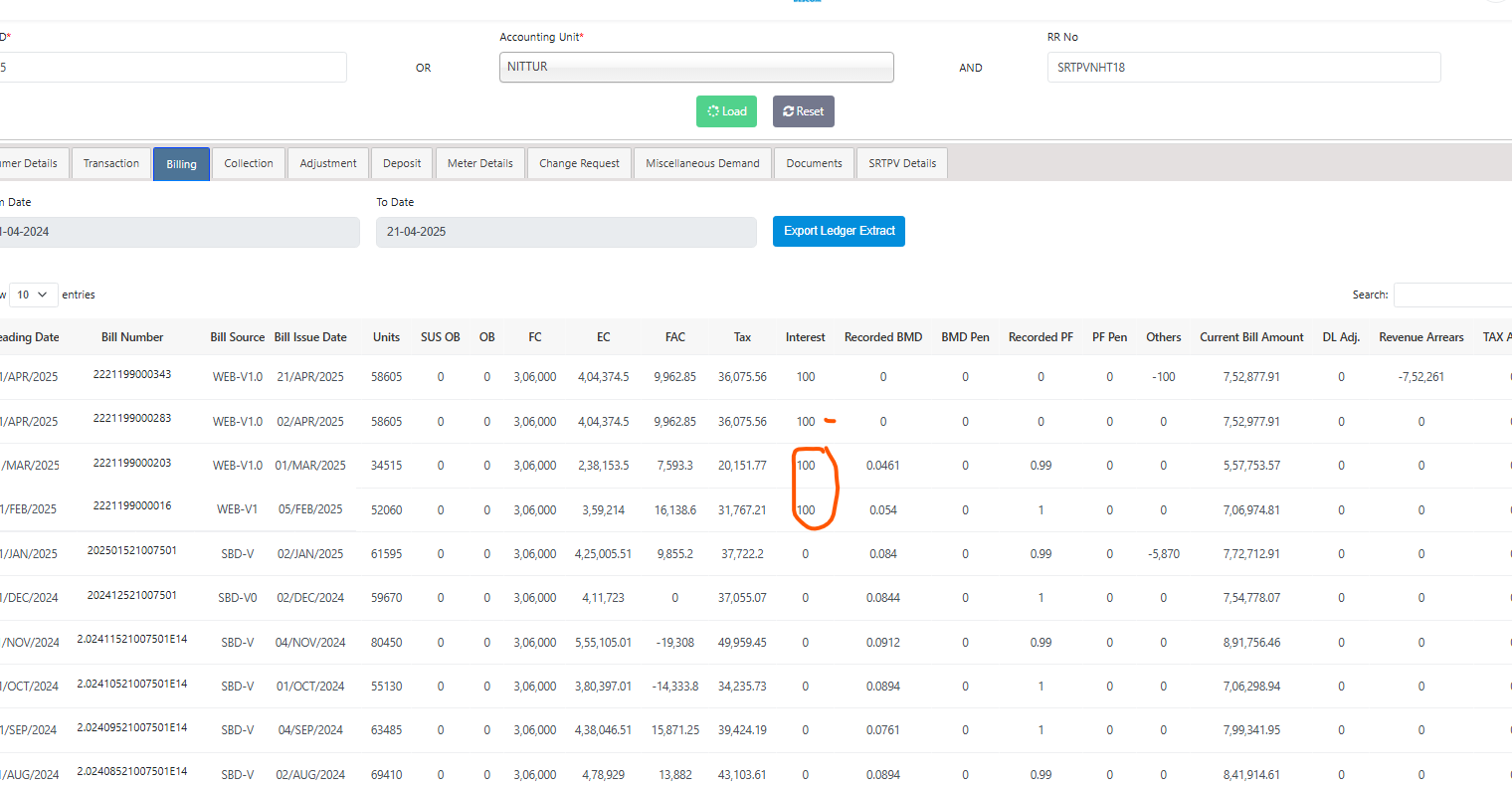
Task: Click bill number 2221199000016
Action: [132, 505]
